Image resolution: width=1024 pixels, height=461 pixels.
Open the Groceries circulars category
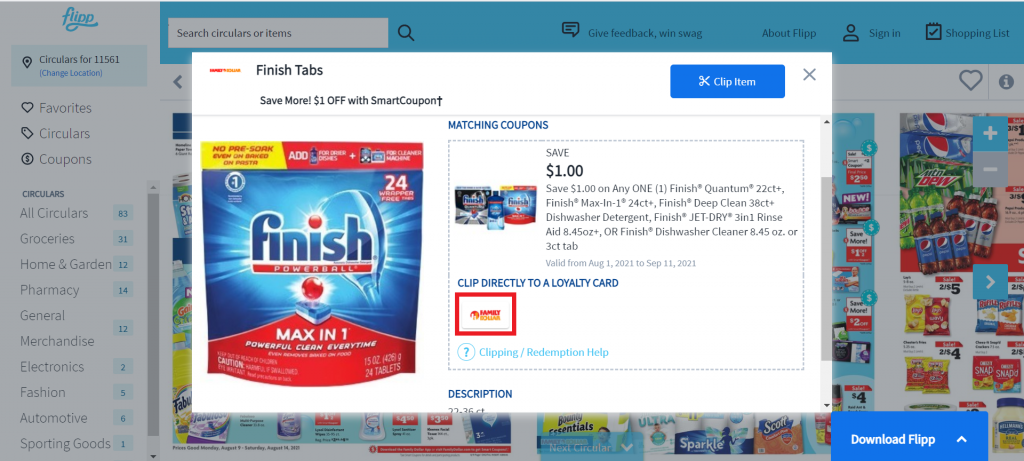[x=47, y=239]
